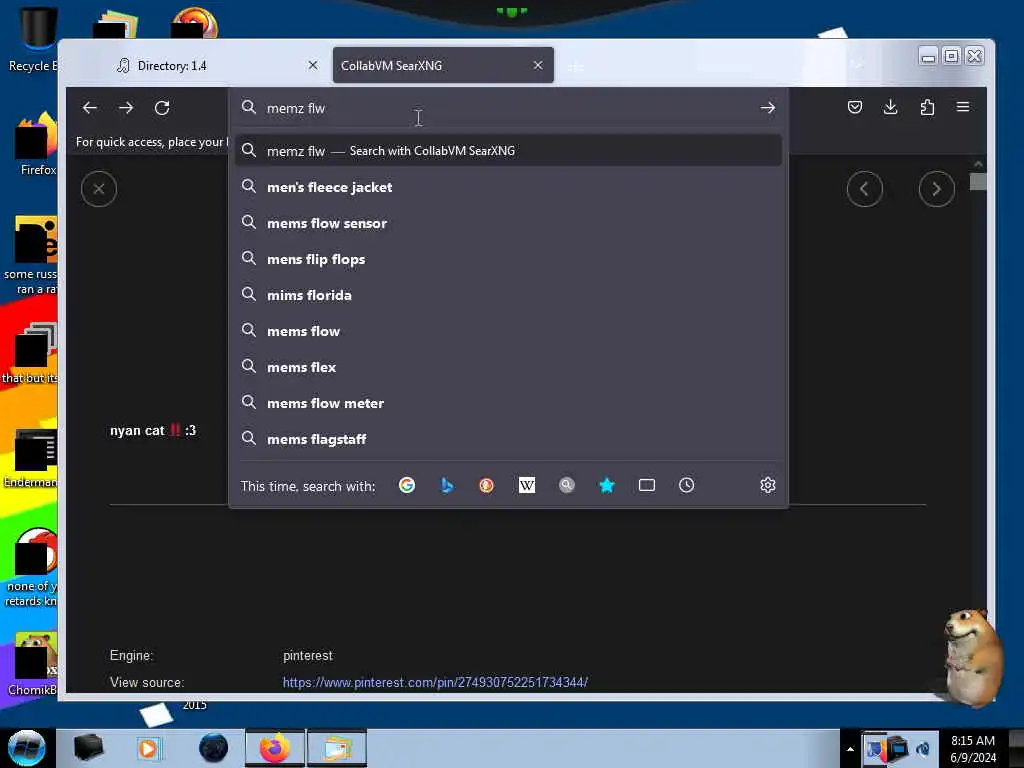The height and width of the screenshot is (768, 1024).
Task: Show next image with circled right chevron
Action: (x=936, y=189)
